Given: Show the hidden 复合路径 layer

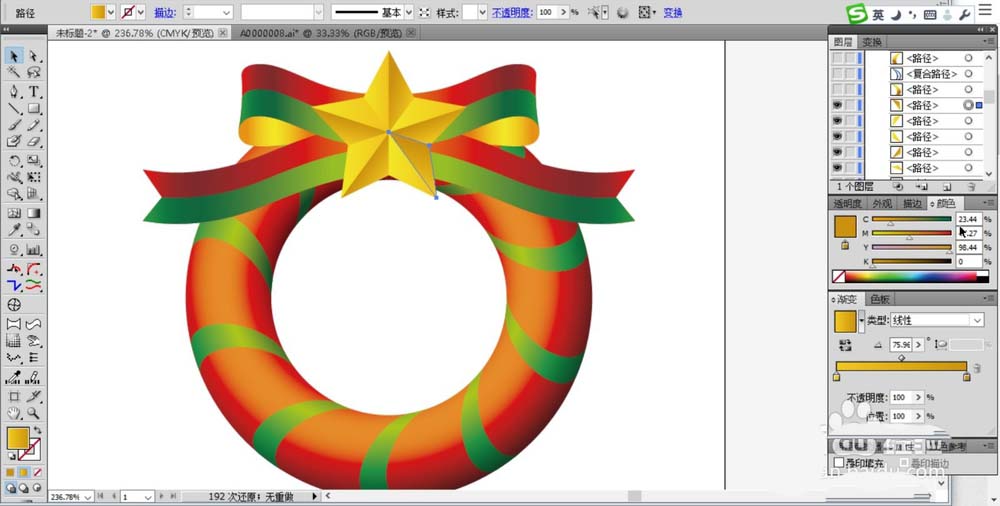Looking at the screenshot, I should (837, 74).
